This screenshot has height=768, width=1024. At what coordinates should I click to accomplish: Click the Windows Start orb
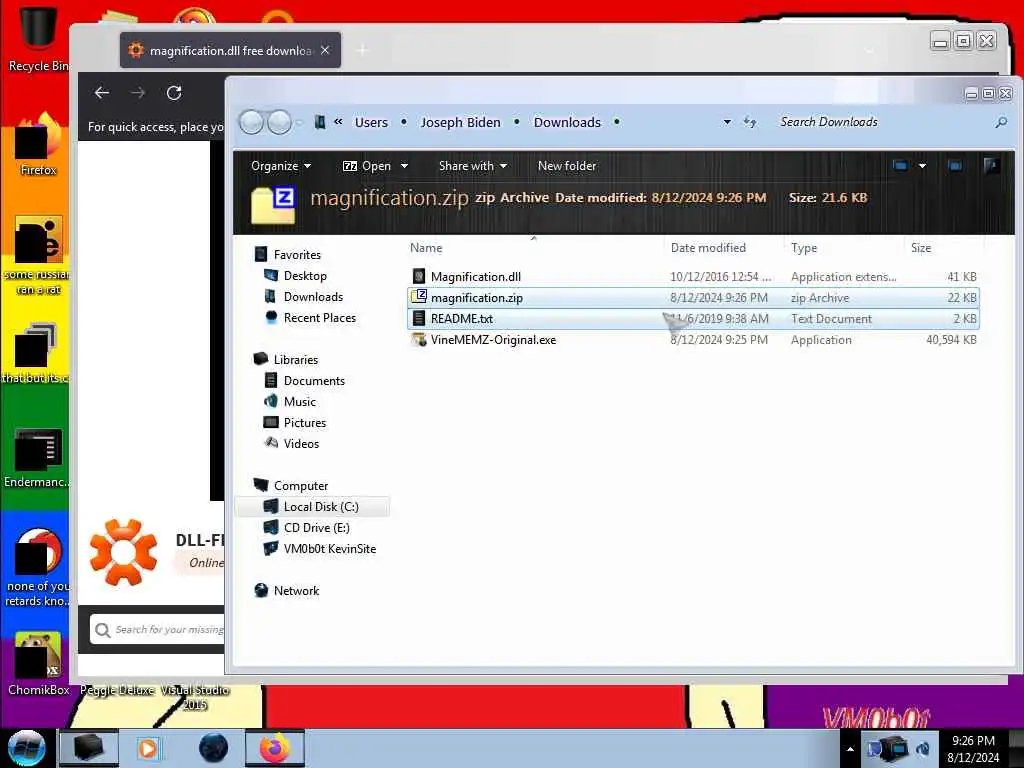(26, 748)
